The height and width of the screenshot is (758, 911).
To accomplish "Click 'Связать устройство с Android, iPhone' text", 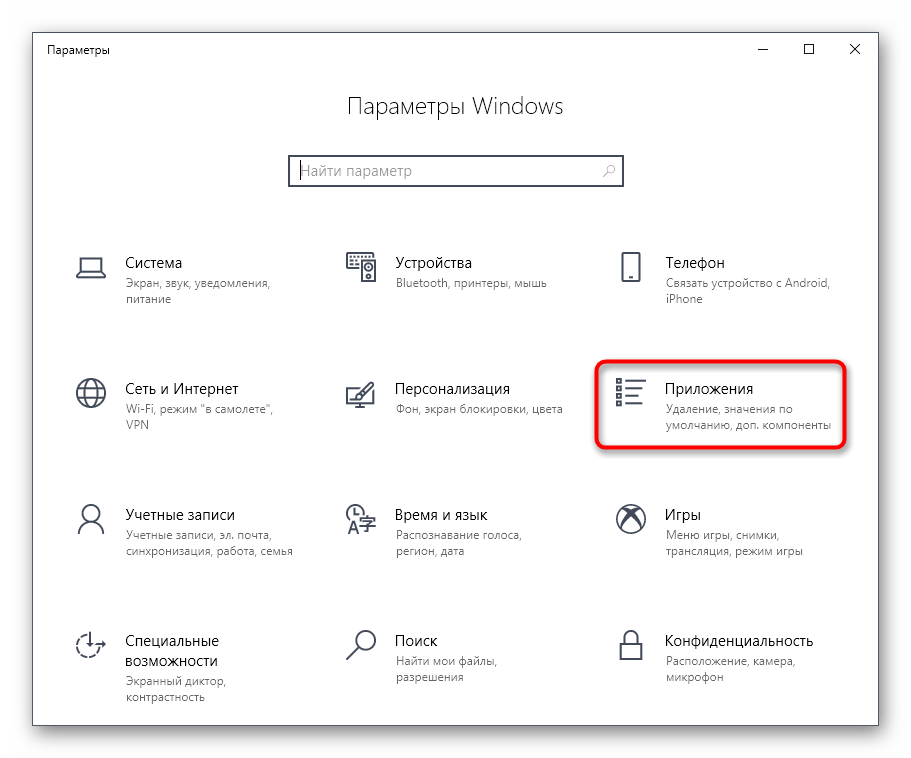I will click(x=748, y=291).
